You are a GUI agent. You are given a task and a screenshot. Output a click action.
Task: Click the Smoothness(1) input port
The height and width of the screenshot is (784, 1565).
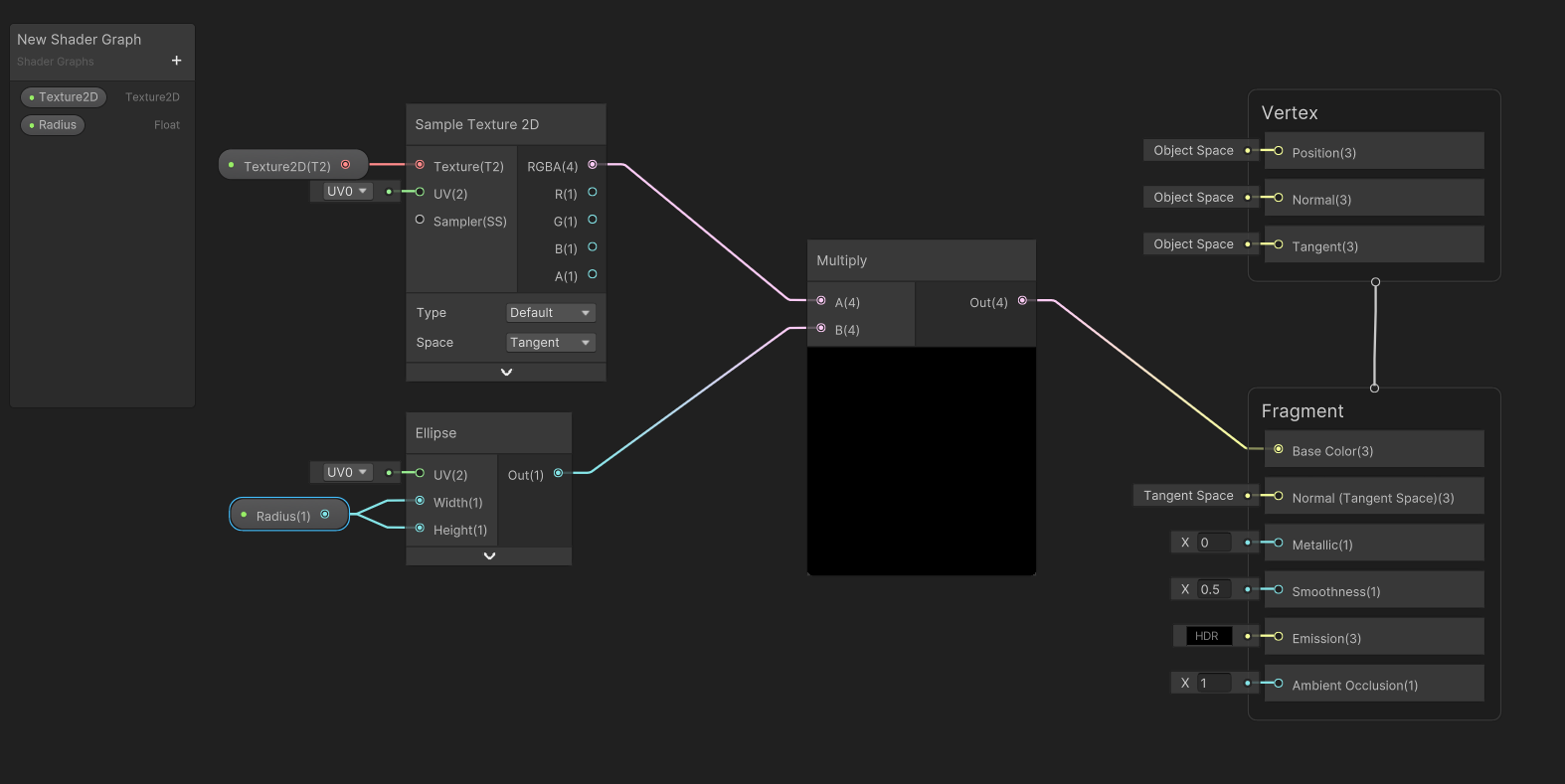[x=1279, y=589]
